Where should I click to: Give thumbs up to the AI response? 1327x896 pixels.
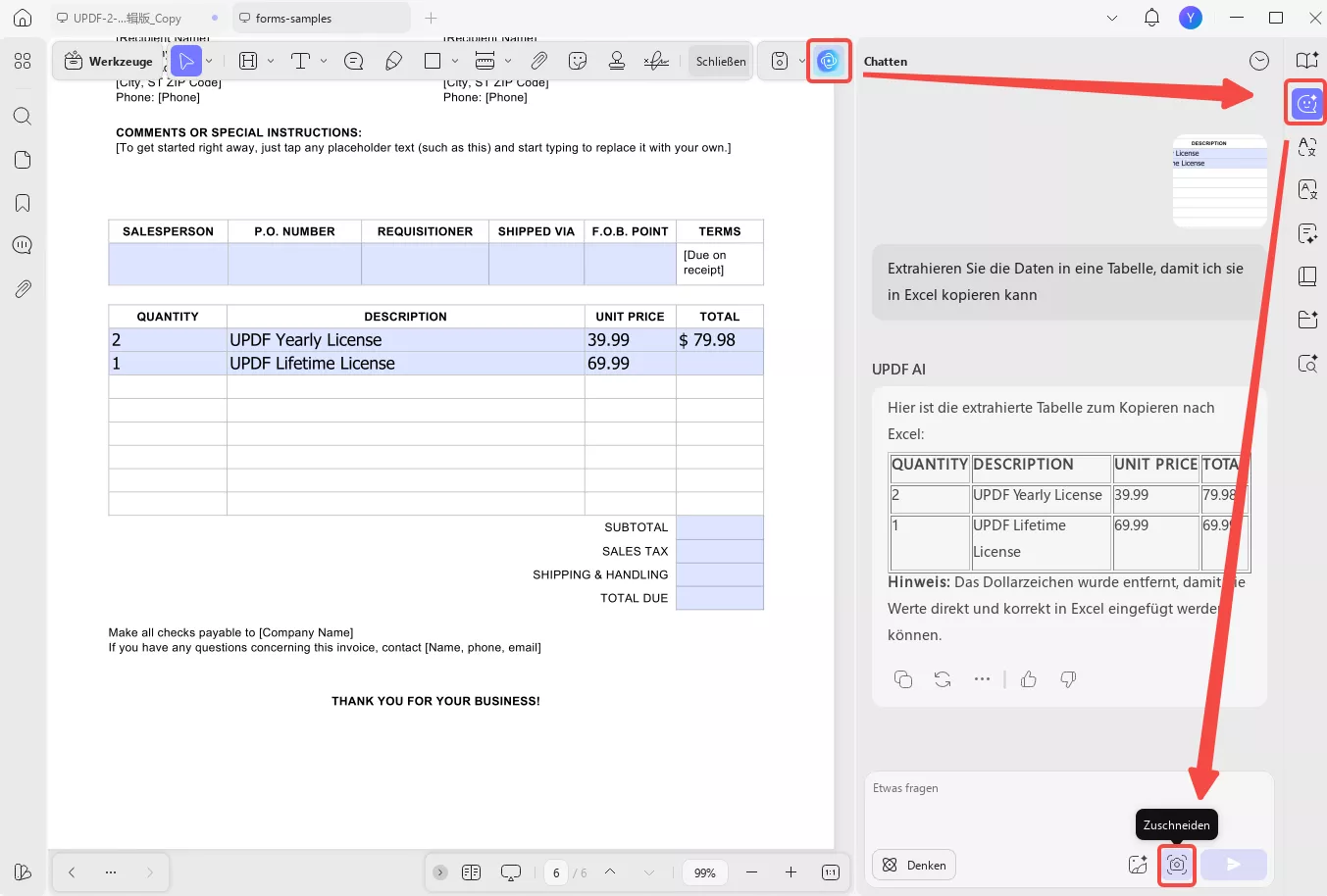[1028, 678]
